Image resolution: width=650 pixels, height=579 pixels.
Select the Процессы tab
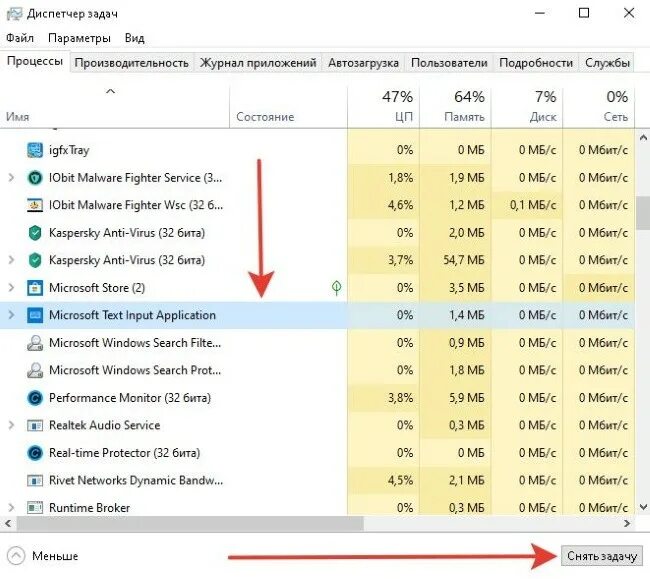click(x=35, y=61)
